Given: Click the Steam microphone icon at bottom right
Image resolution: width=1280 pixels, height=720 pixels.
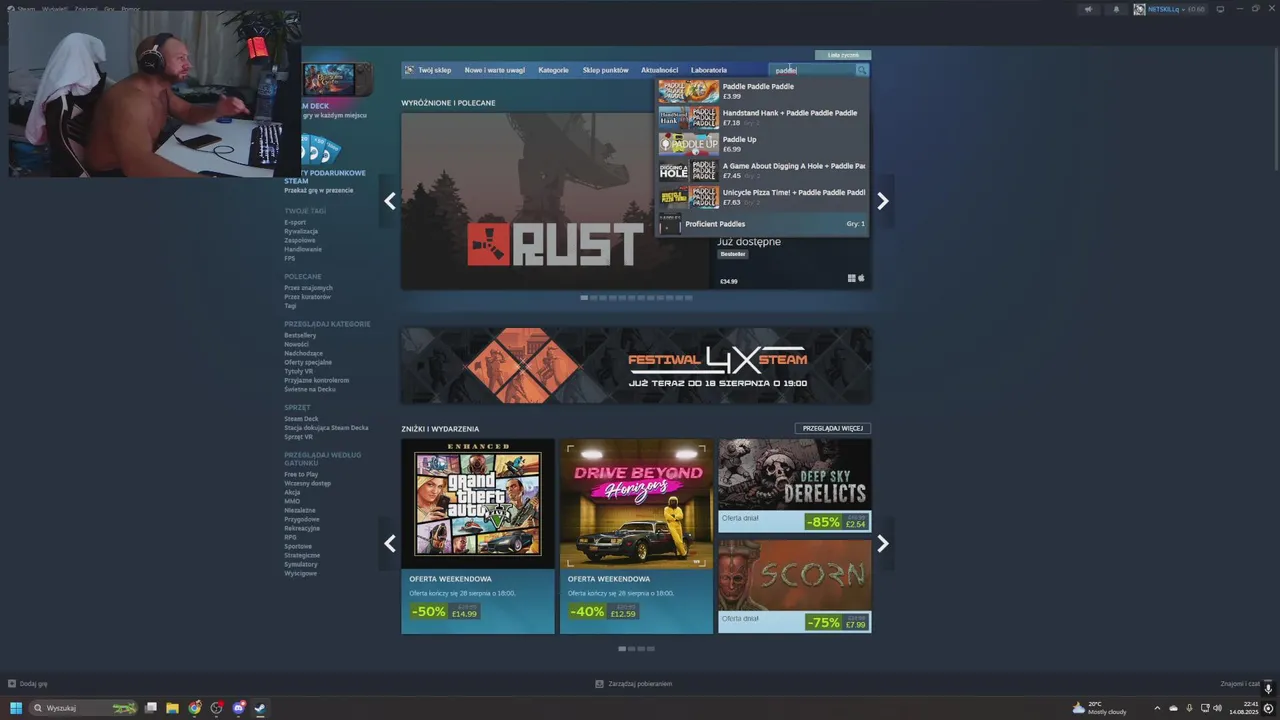Looking at the screenshot, I should click(1268, 689).
